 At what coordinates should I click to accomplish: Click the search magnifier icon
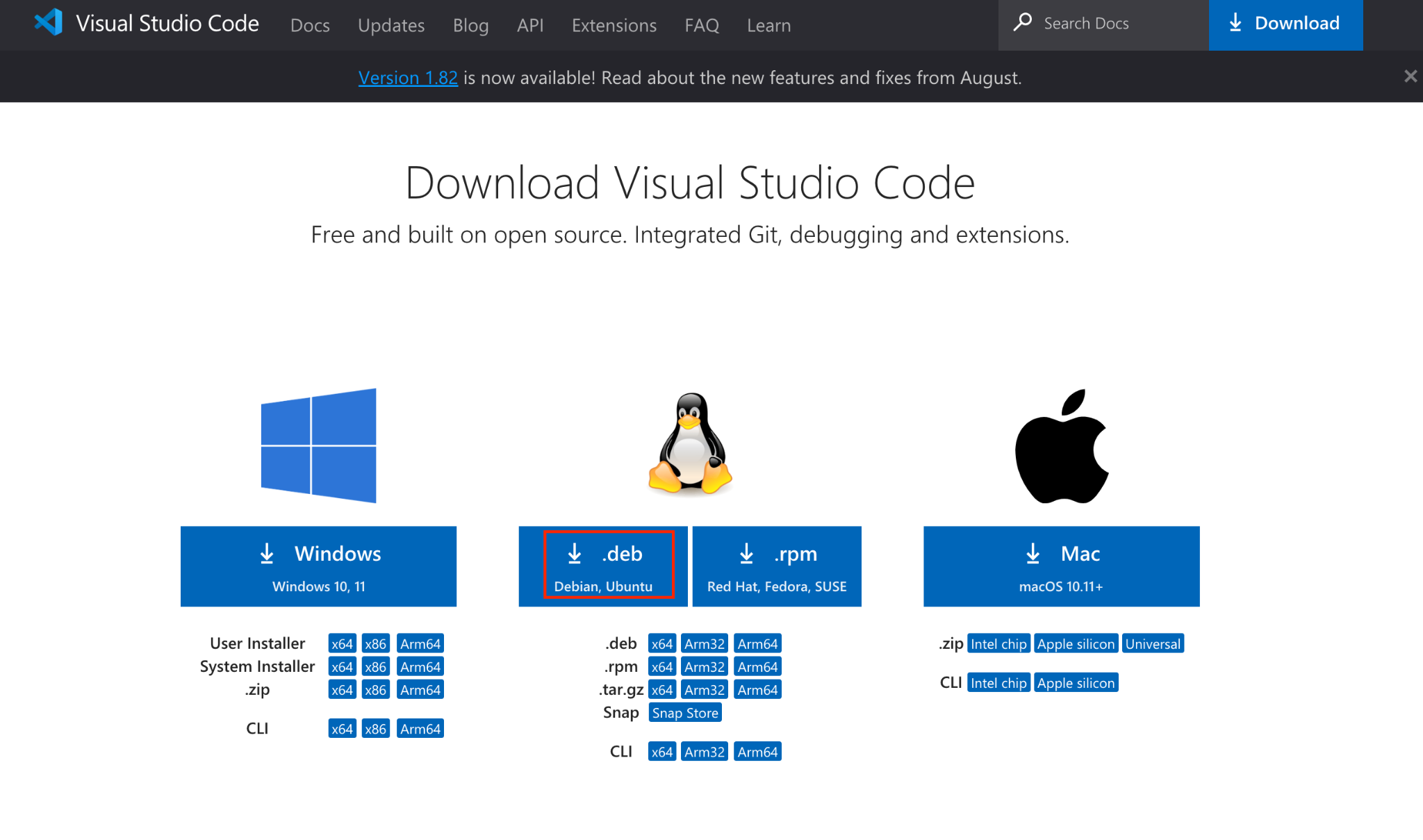click(x=1022, y=23)
